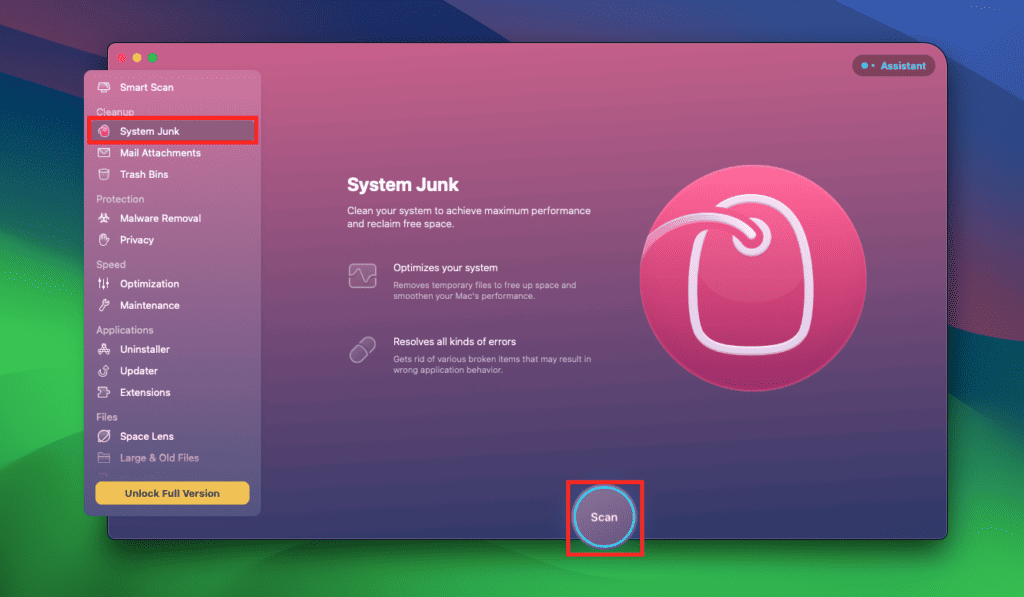The height and width of the screenshot is (597, 1024).
Task: Click 'Optimizes your system' text
Action: pos(445,268)
